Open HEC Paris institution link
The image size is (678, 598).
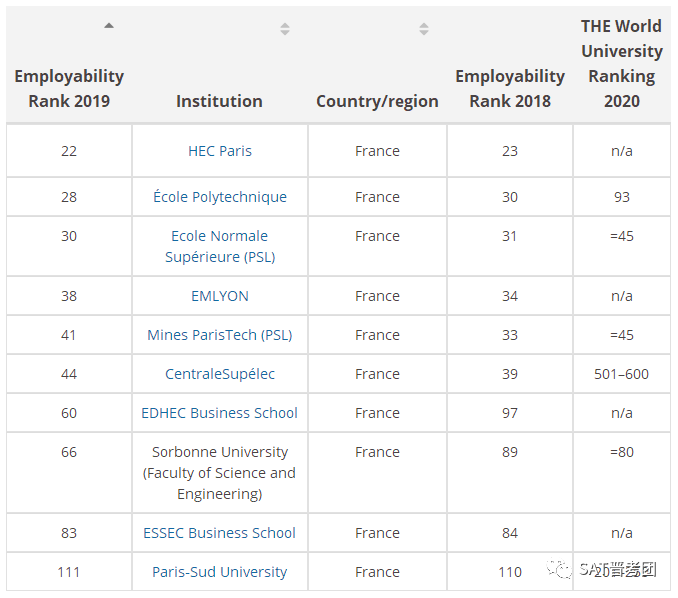(220, 151)
